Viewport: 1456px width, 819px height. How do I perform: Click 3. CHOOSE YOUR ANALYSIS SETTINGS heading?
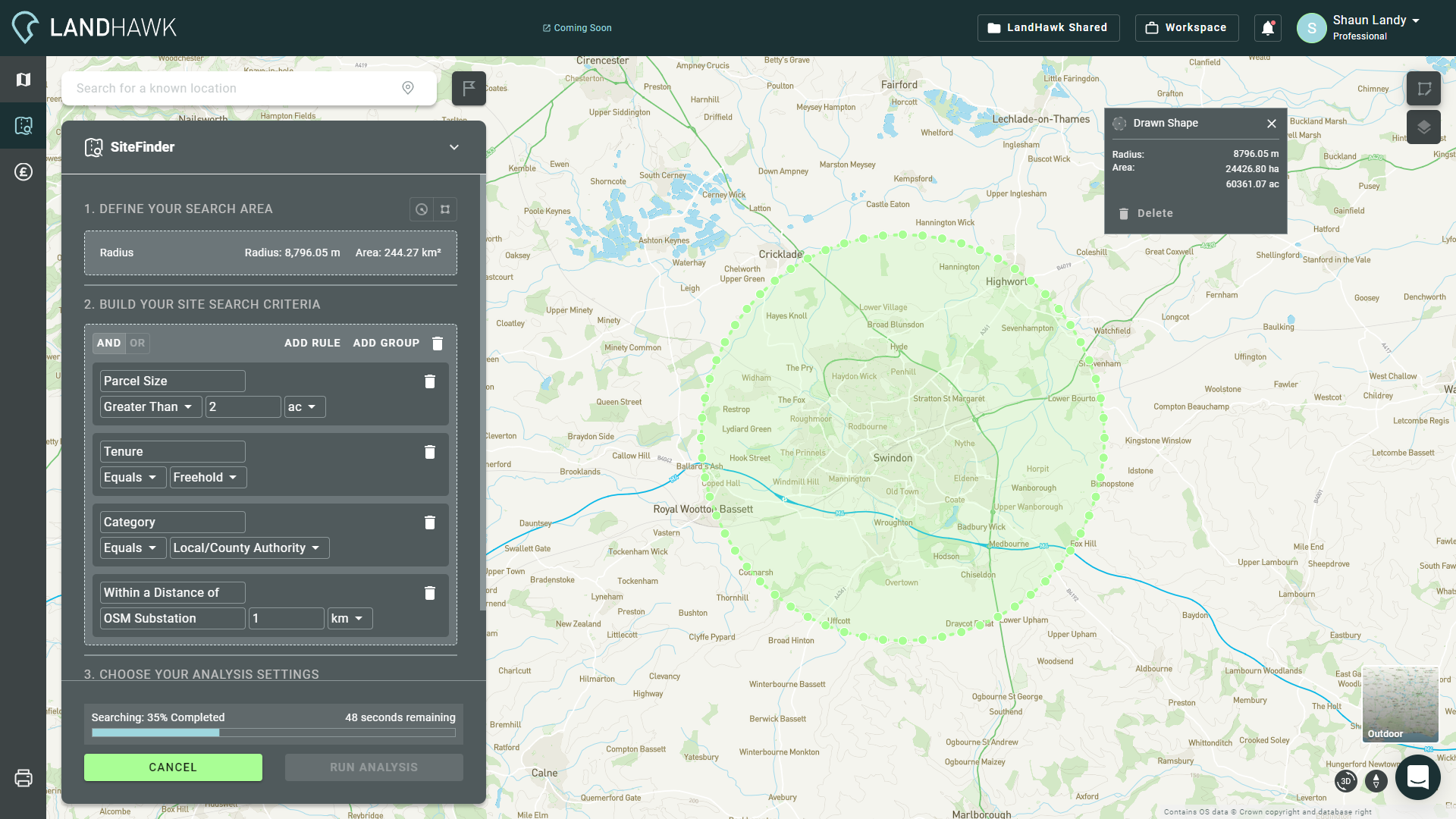[201, 675]
